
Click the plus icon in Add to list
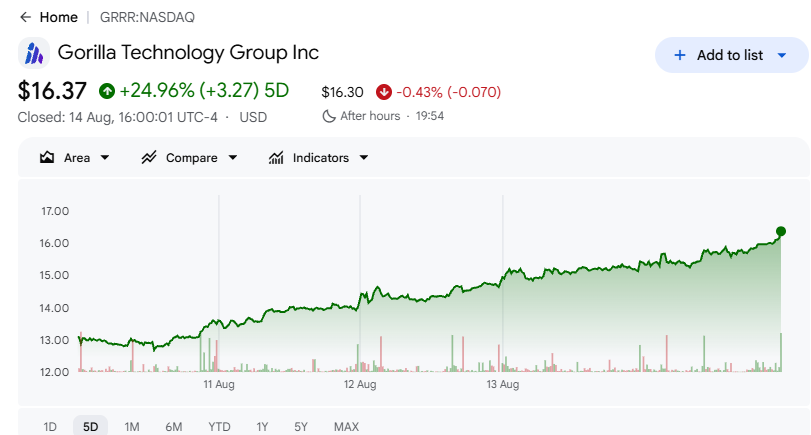680,55
